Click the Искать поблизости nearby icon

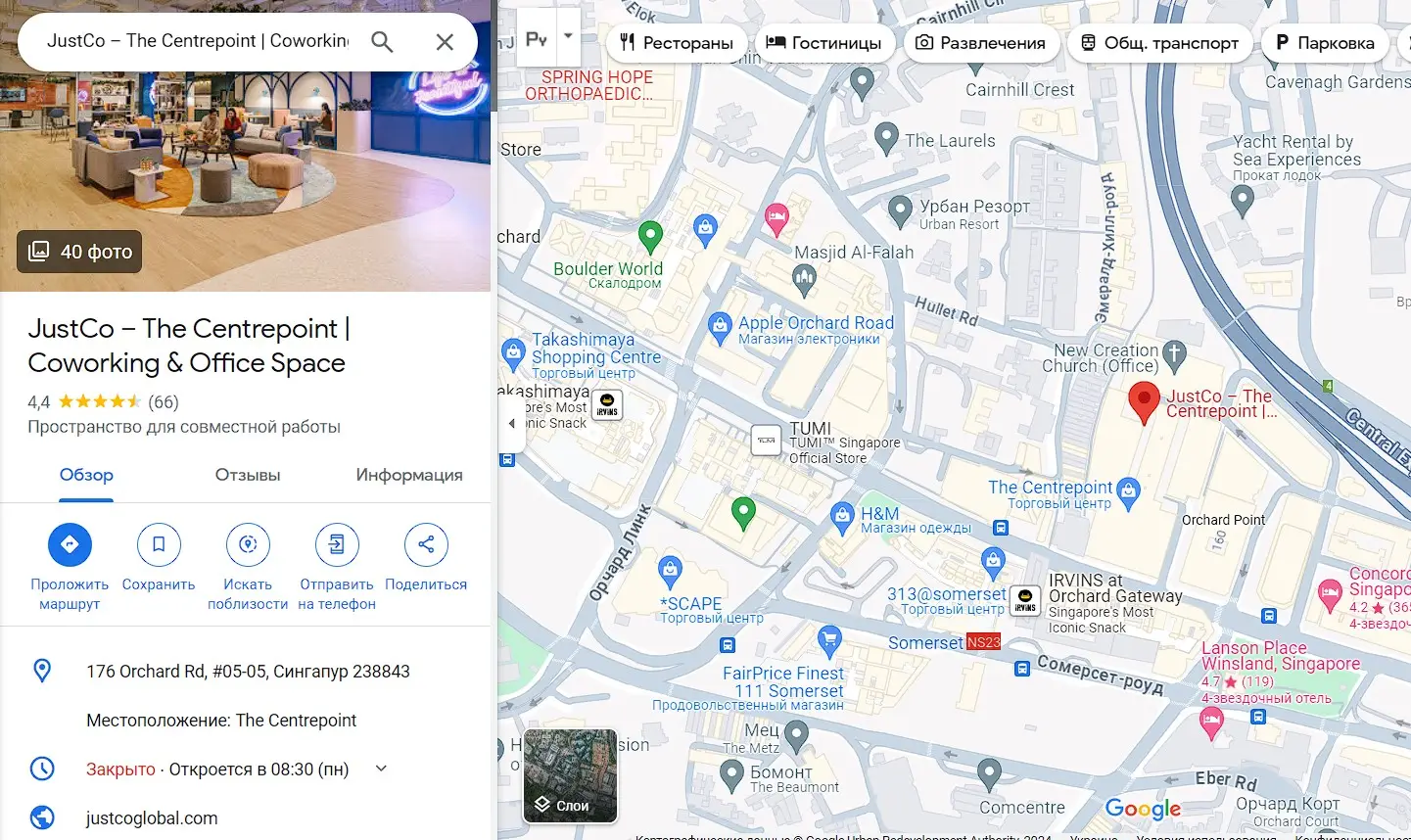(x=248, y=544)
